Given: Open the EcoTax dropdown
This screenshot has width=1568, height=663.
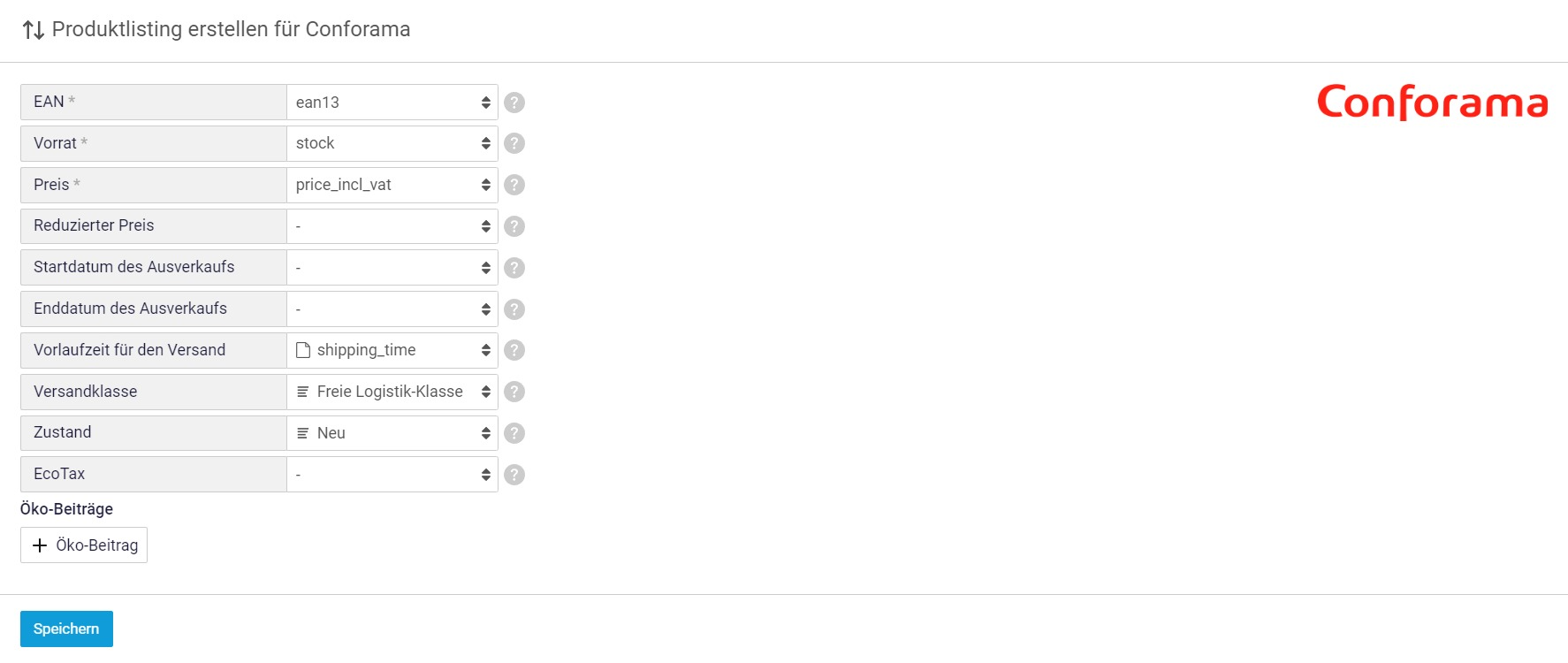Looking at the screenshot, I should (x=392, y=475).
